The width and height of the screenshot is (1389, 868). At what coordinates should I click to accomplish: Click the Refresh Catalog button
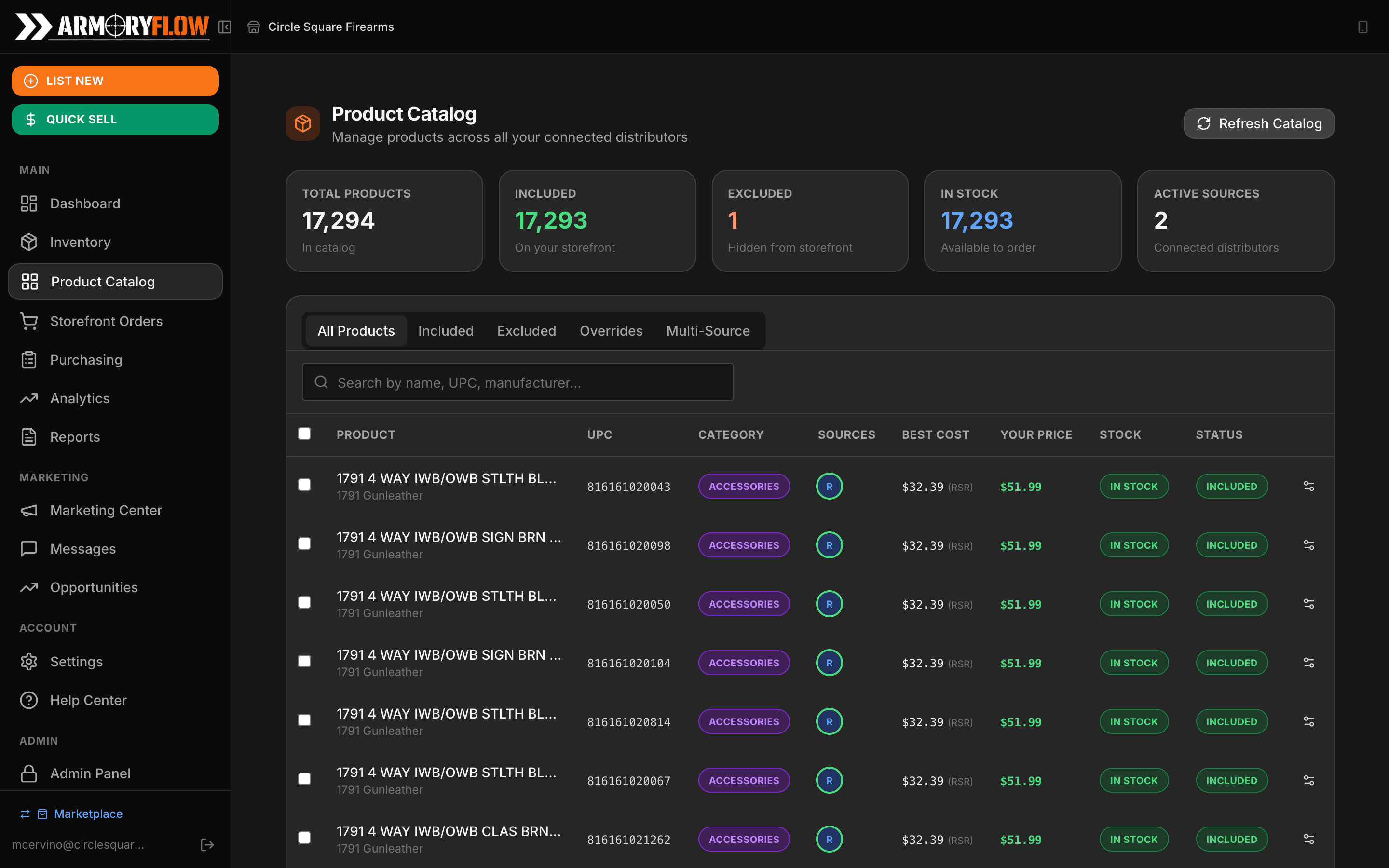(1258, 123)
